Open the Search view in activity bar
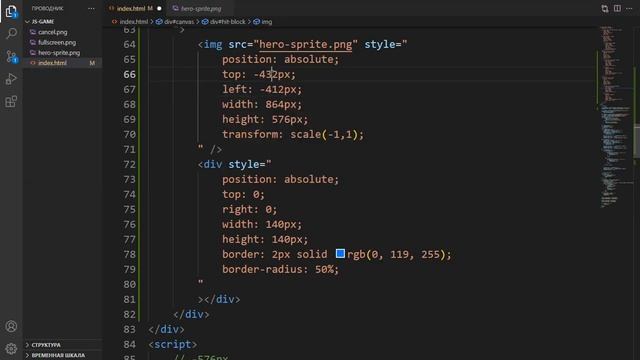 [x=11, y=33]
